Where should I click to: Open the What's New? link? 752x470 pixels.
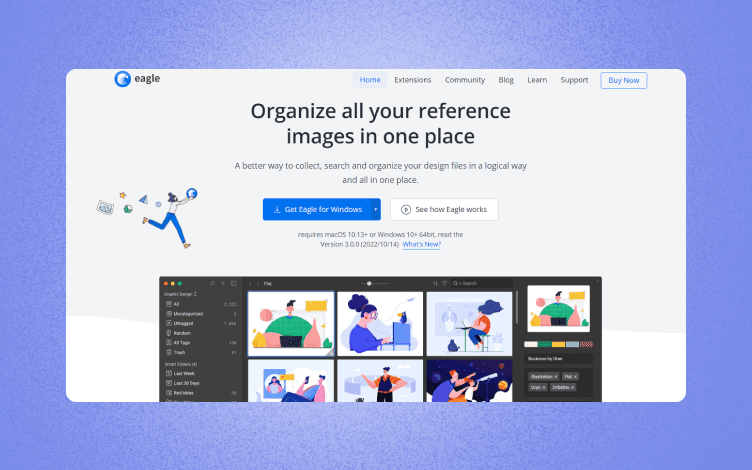pos(422,244)
